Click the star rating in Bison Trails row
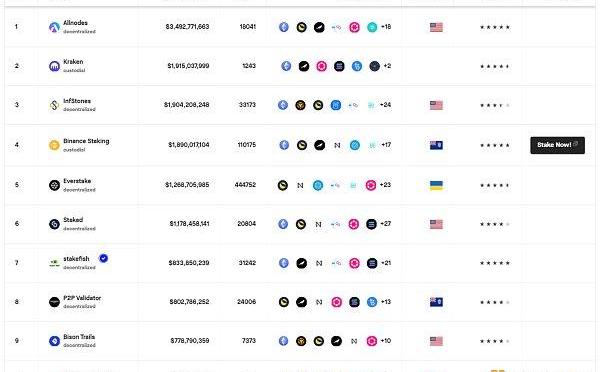Screen dimensions: 600x372 pyautogui.click(x=495, y=341)
